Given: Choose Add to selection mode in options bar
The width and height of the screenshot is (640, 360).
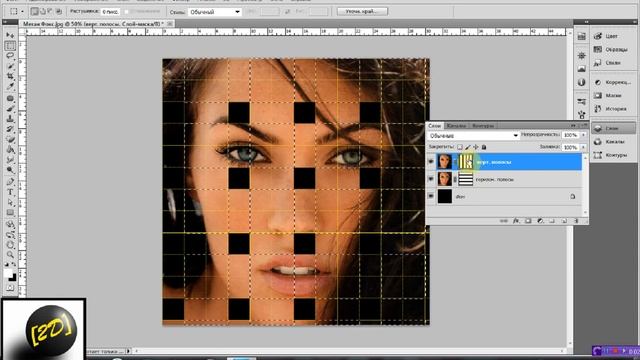Looking at the screenshot, I should point(43,11).
